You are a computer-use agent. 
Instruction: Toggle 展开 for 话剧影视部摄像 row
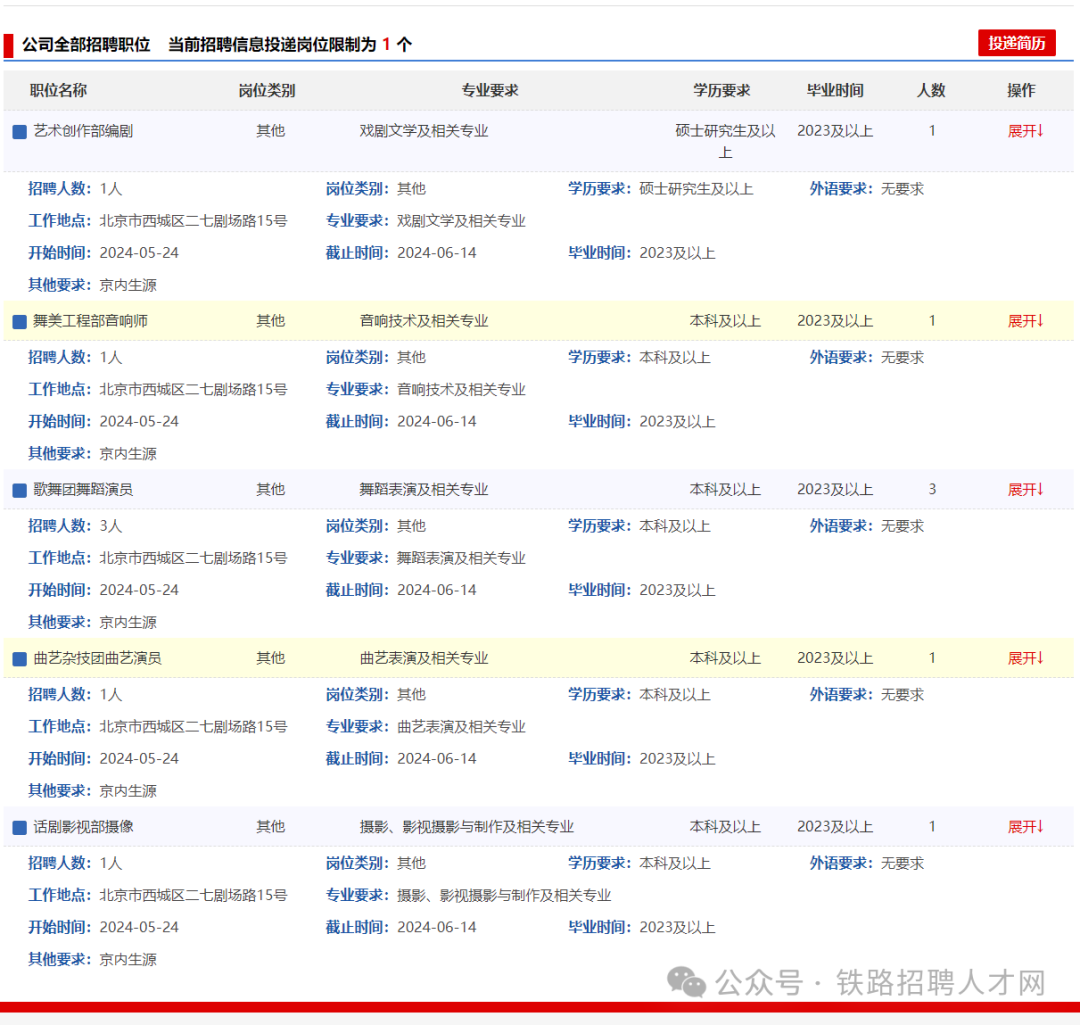click(x=1026, y=827)
